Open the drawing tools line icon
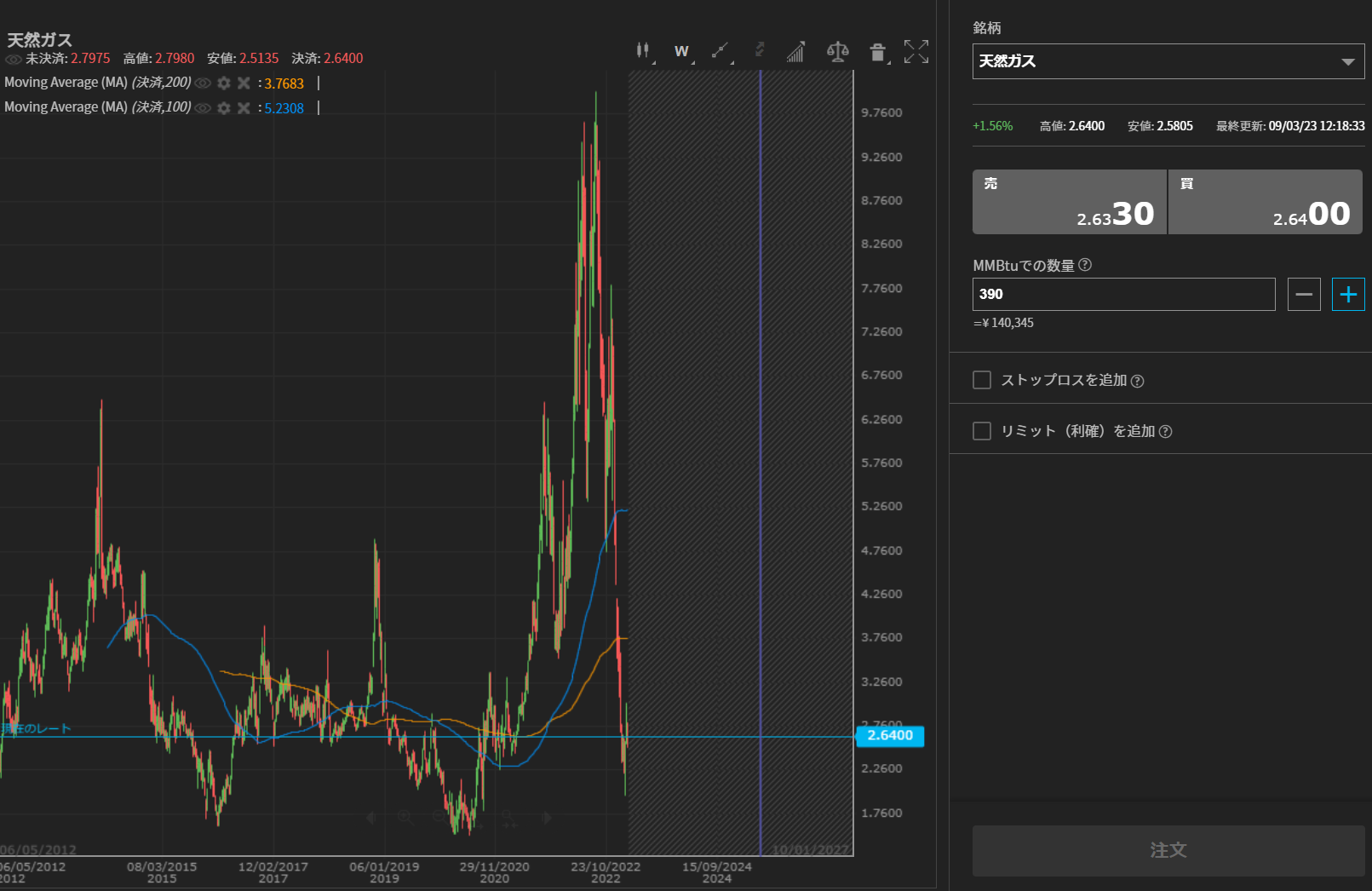The width and height of the screenshot is (1372, 891). tap(720, 51)
